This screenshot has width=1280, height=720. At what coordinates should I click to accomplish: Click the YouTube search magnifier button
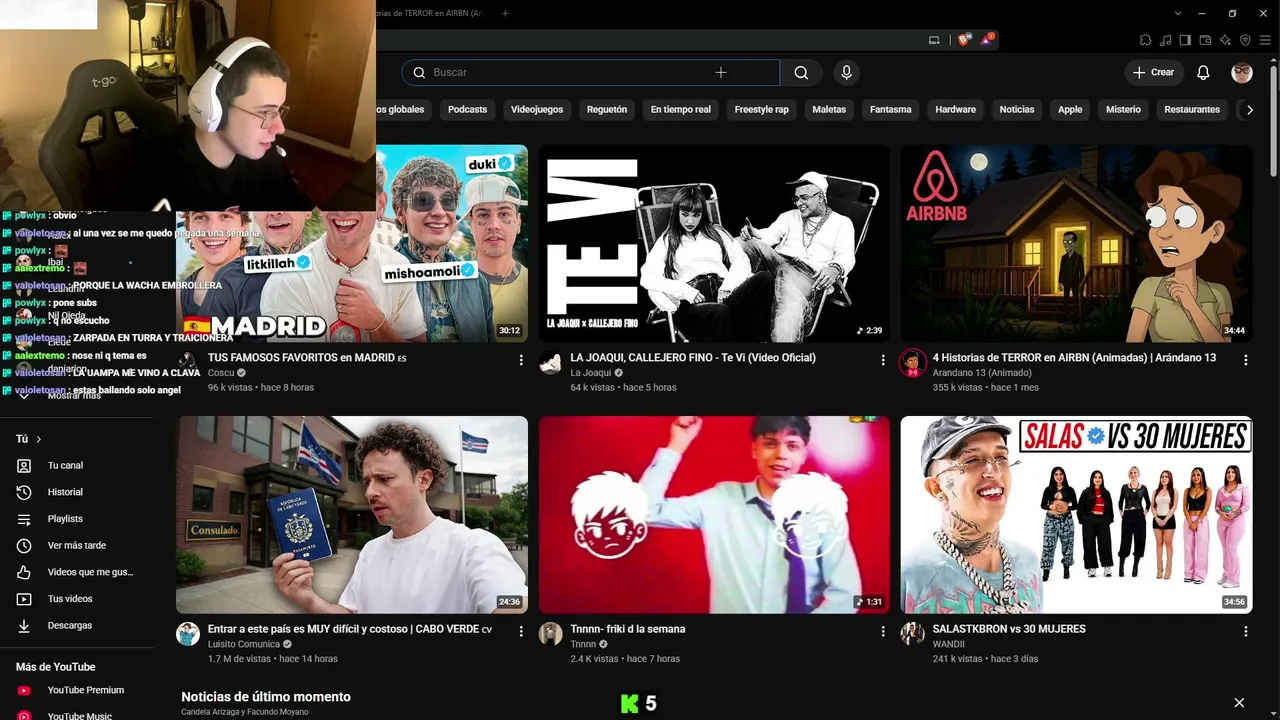pos(801,72)
